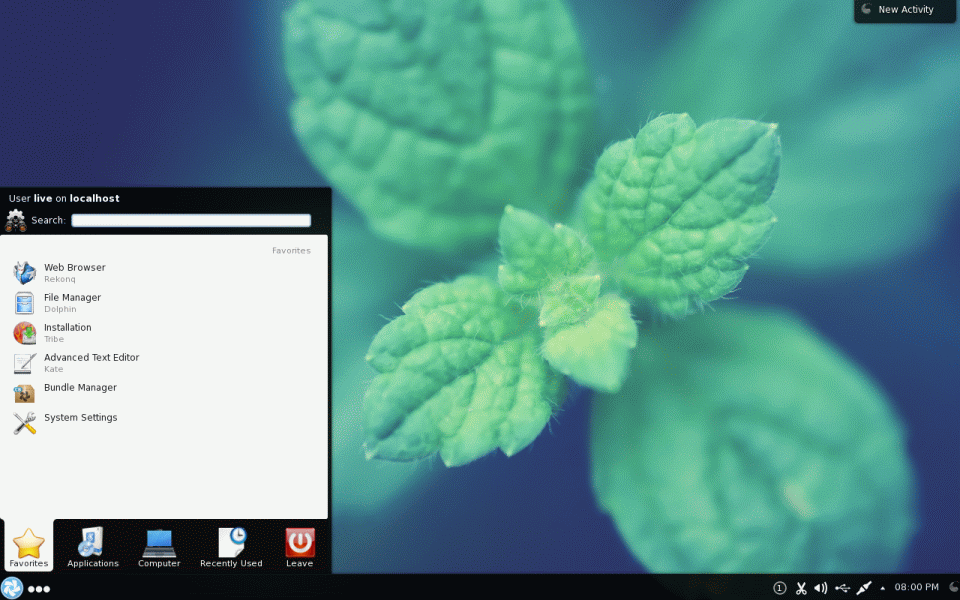Click the "System Settings" label
Screen dimensions: 960x600
click(x=81, y=418)
